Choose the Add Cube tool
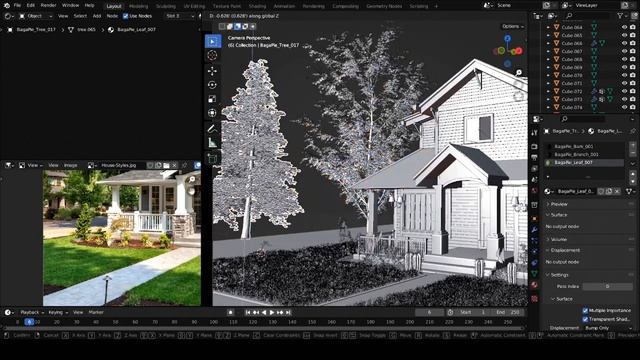This screenshot has width=640, height=360. 212,158
